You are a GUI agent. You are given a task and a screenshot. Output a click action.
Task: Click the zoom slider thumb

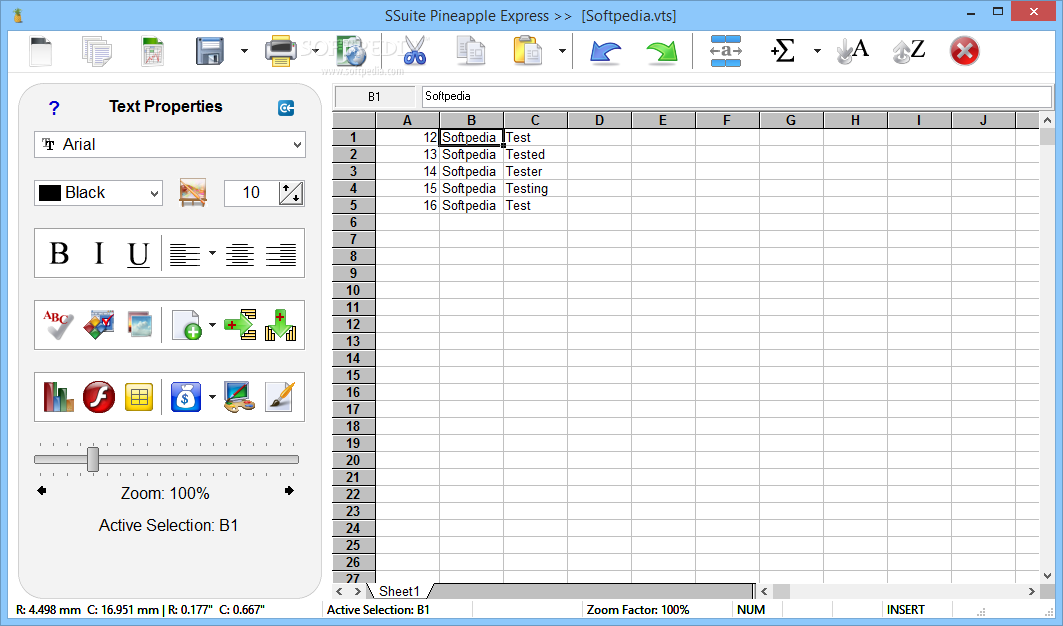point(93,459)
